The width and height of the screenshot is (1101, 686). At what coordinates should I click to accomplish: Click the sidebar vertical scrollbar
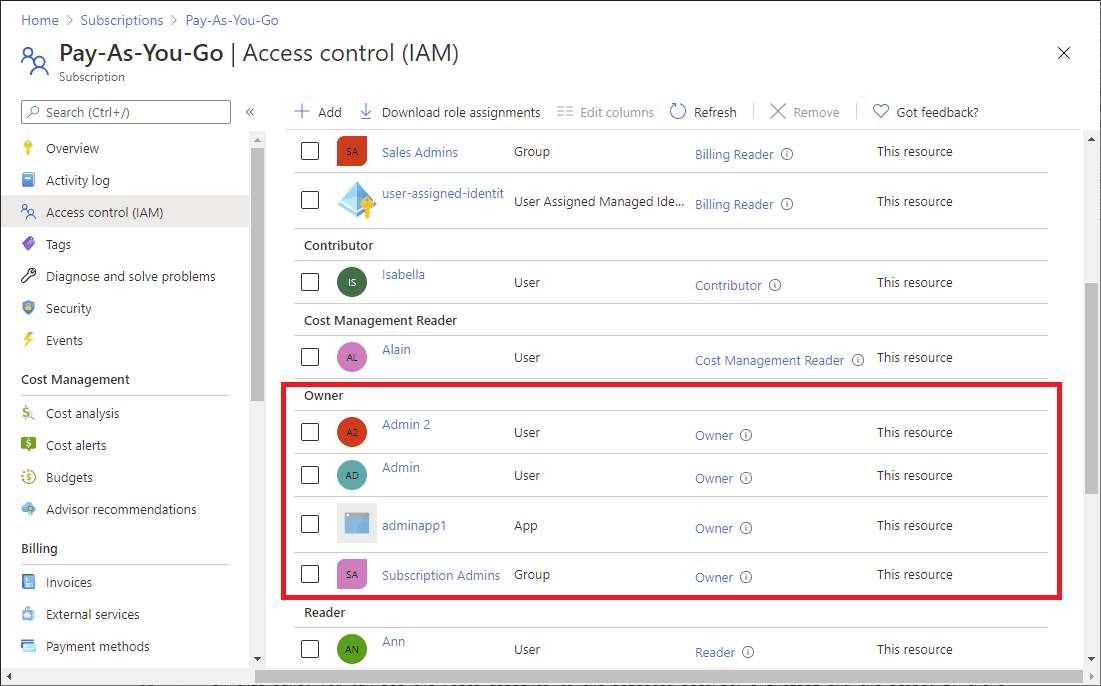(x=257, y=274)
